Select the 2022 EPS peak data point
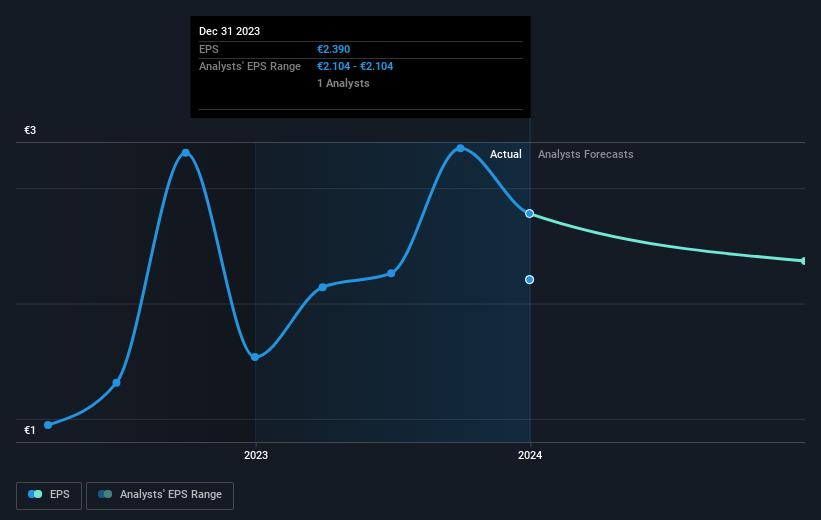821x520 pixels. 186,153
